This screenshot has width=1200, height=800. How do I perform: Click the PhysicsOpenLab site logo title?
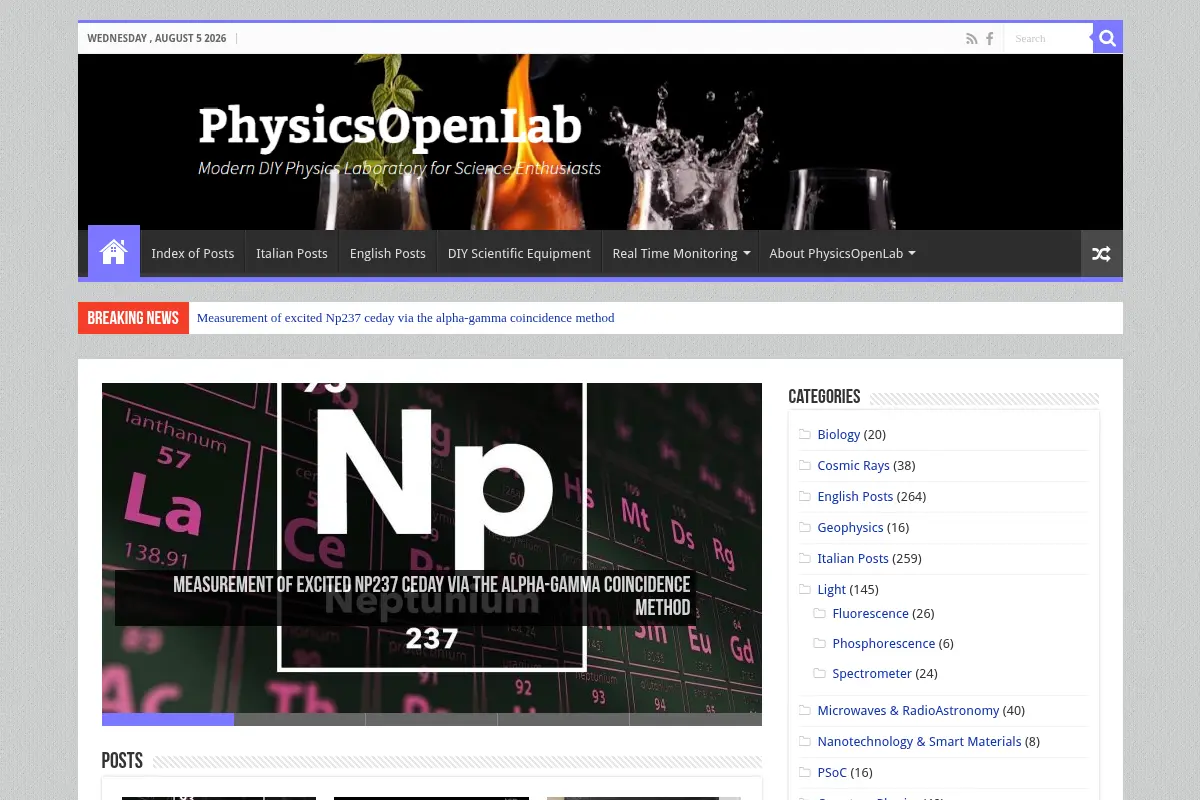pyautogui.click(x=390, y=127)
